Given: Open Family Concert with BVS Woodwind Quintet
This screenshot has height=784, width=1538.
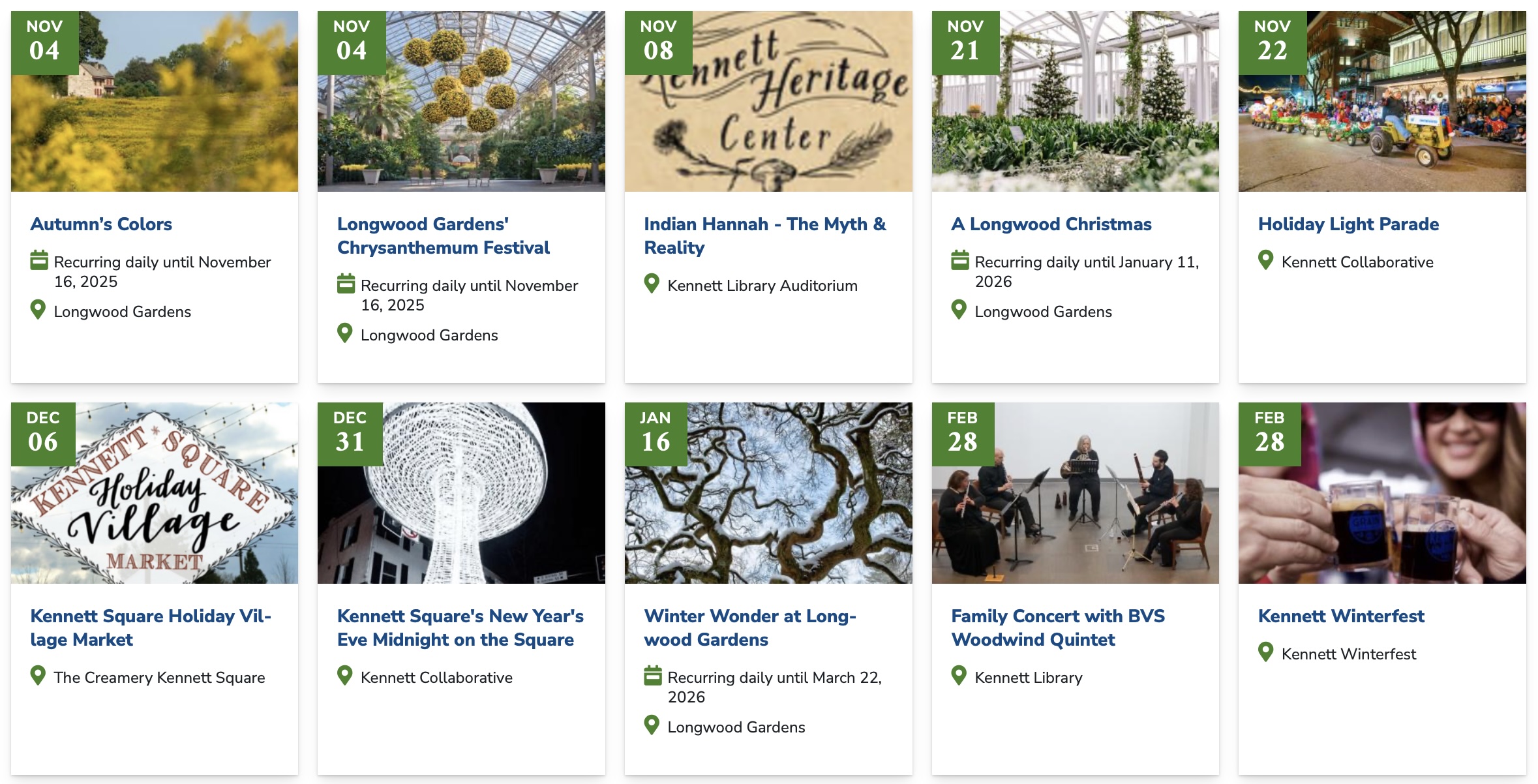Looking at the screenshot, I should click(x=1057, y=628).
